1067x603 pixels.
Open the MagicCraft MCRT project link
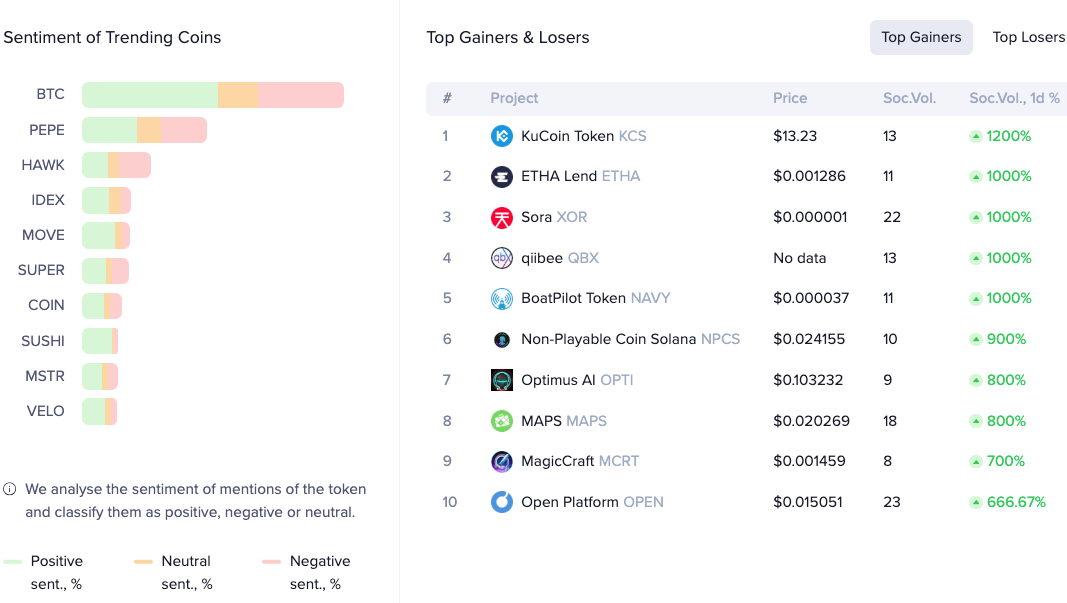click(580, 461)
